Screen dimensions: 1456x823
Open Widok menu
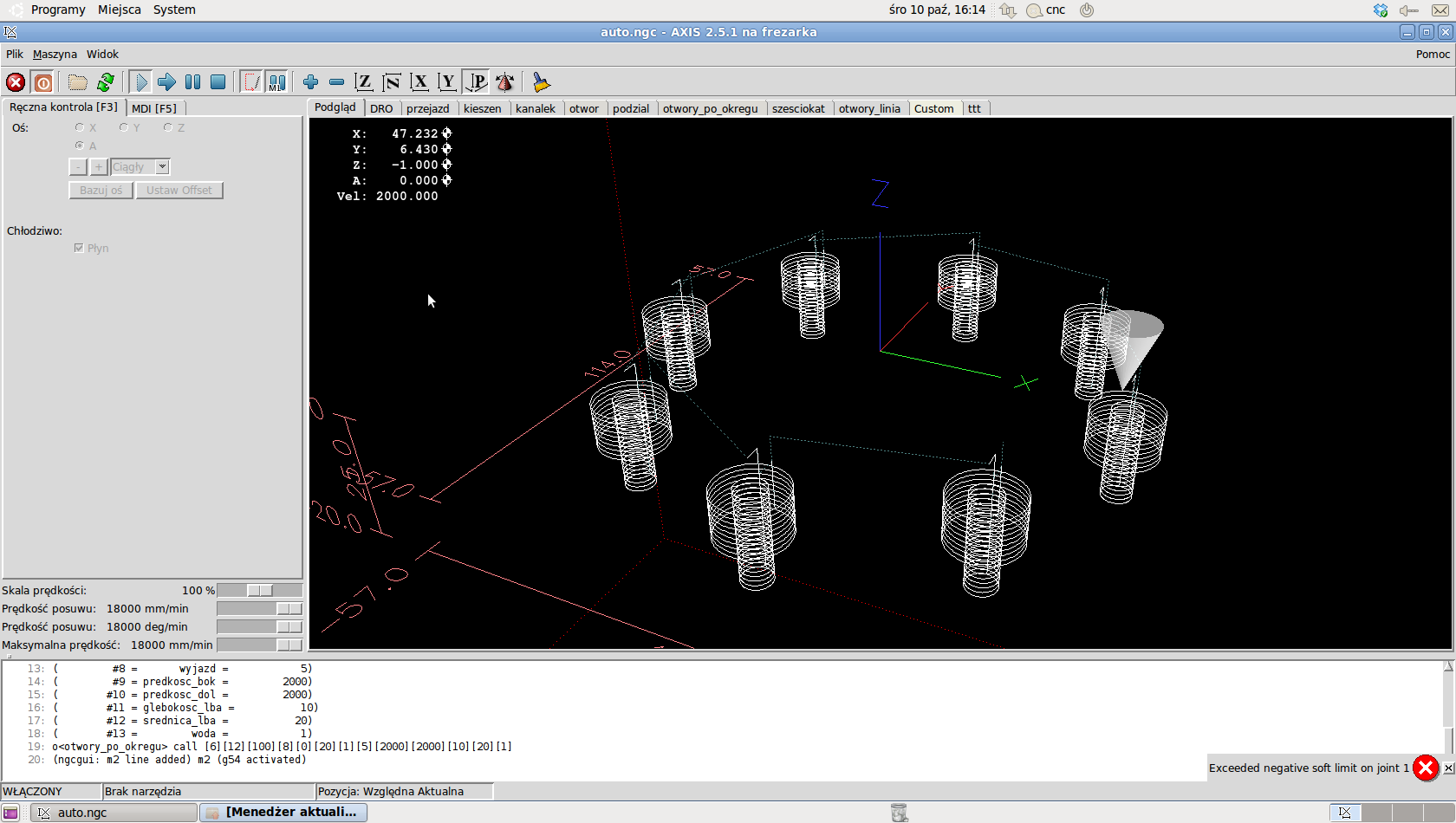(x=102, y=54)
